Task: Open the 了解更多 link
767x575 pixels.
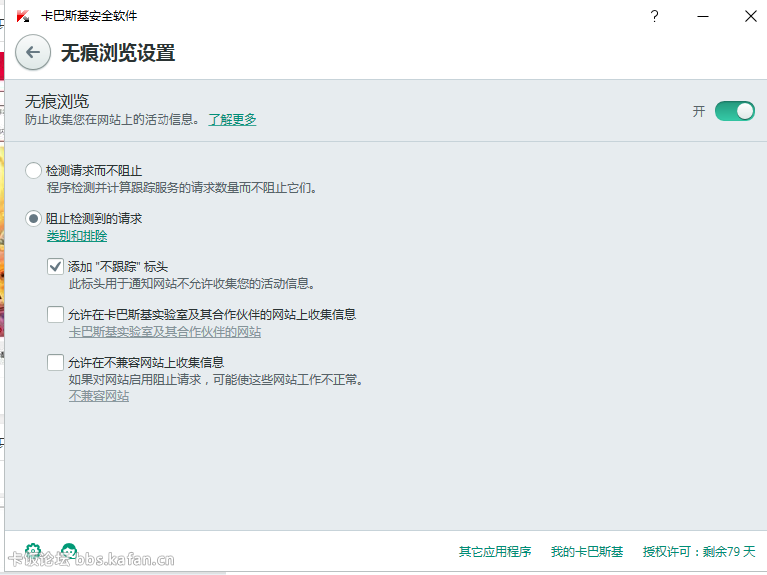Action: click(232, 119)
